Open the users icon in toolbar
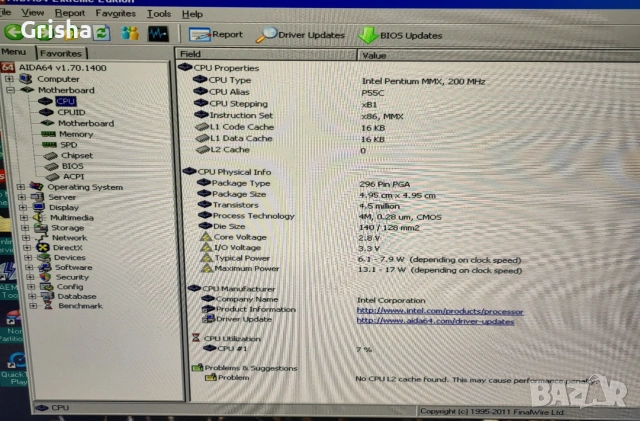 click(130, 33)
